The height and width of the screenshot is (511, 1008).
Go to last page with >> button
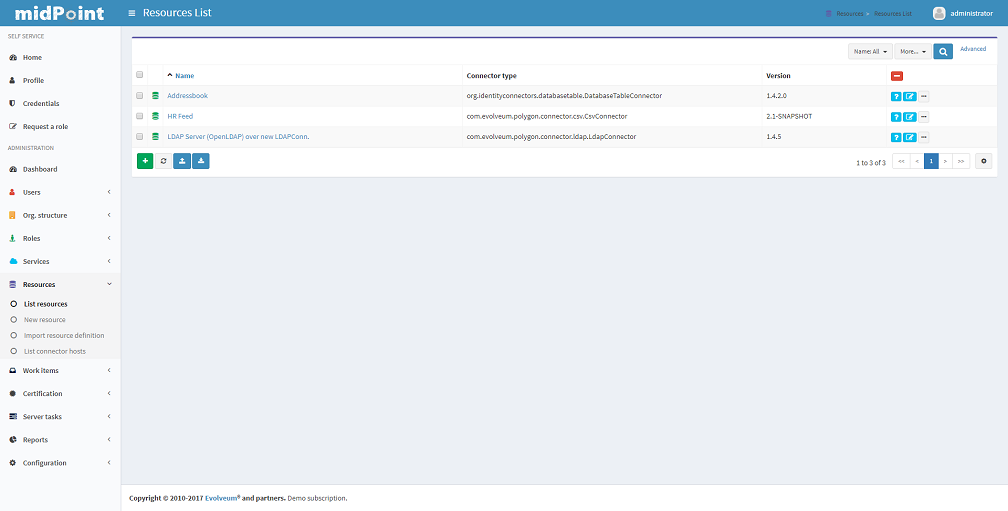pyautogui.click(x=961, y=161)
